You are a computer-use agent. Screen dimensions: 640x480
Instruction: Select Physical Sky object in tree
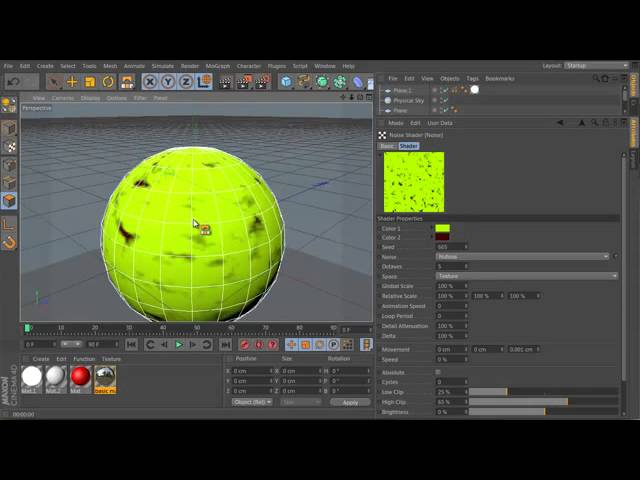pos(409,100)
